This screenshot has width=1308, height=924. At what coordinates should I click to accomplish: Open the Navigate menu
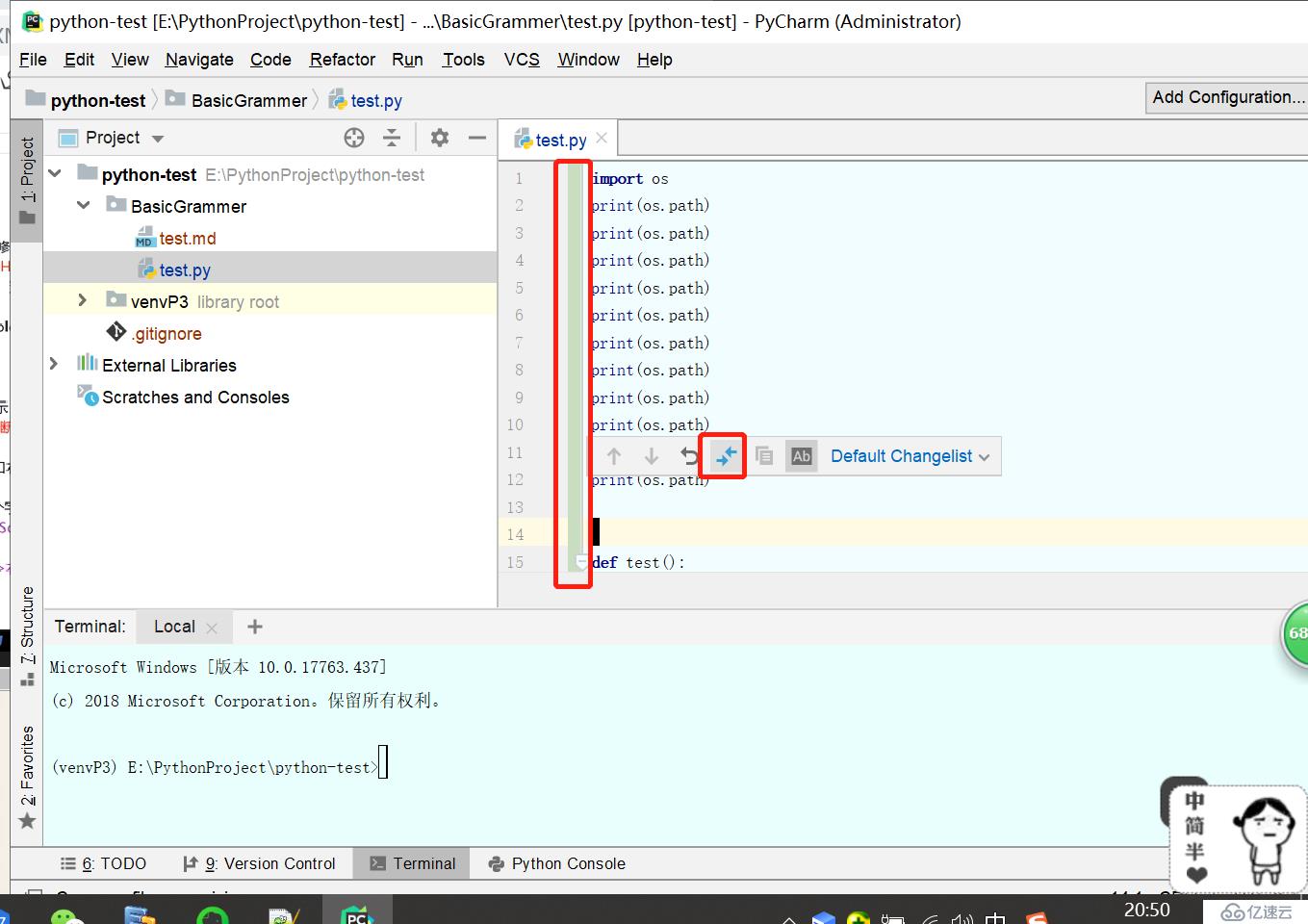(199, 60)
